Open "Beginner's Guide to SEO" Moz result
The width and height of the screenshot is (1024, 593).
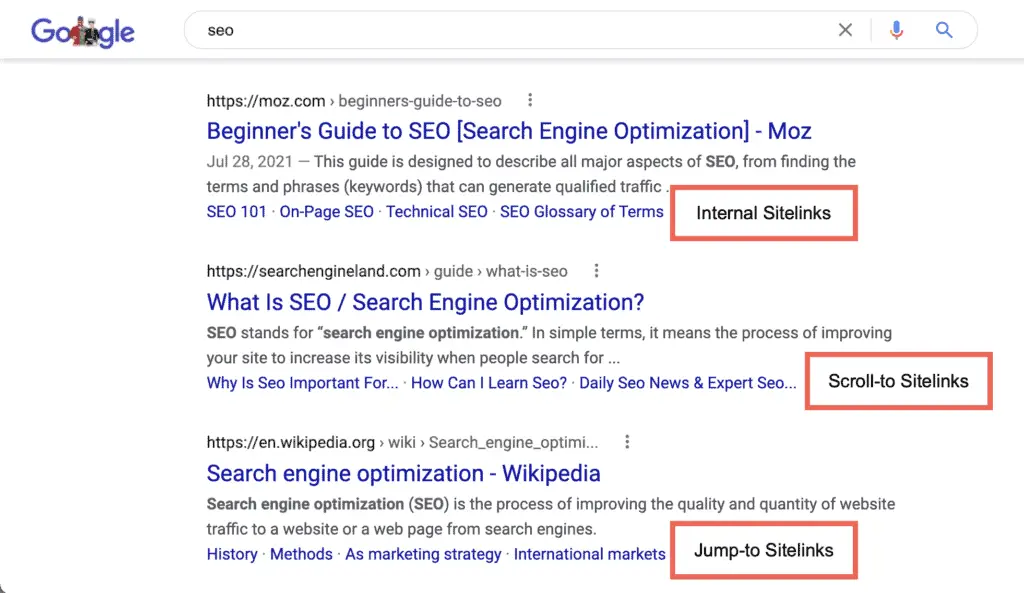509,131
